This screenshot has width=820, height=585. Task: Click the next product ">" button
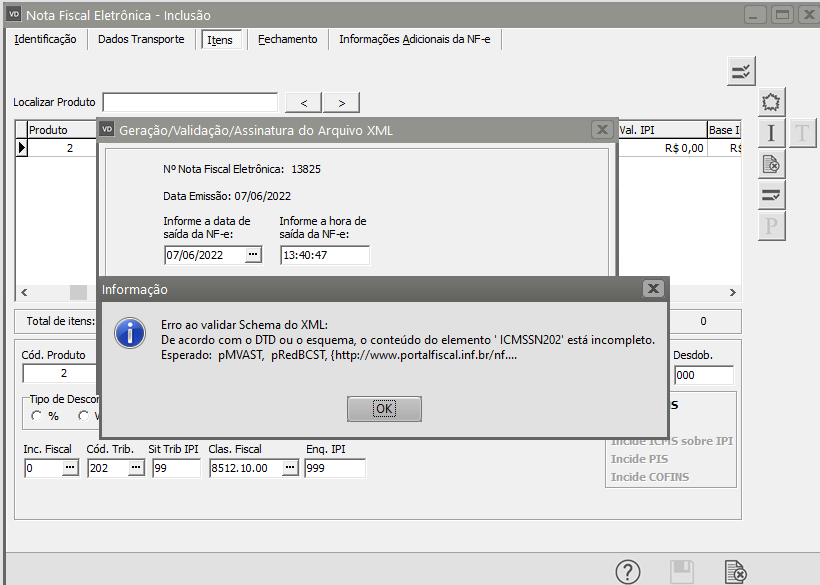(x=341, y=102)
